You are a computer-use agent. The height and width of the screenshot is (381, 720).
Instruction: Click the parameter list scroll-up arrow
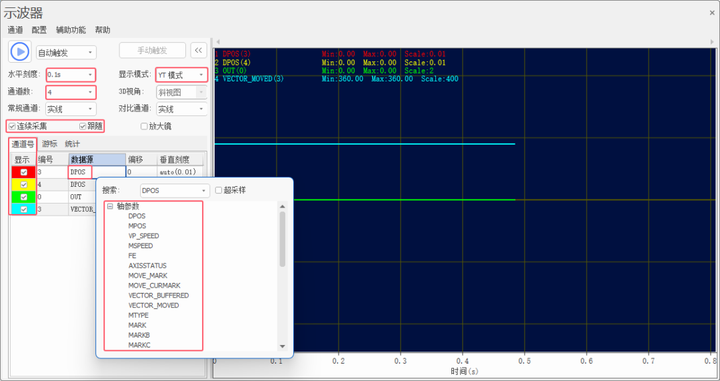[x=282, y=207]
